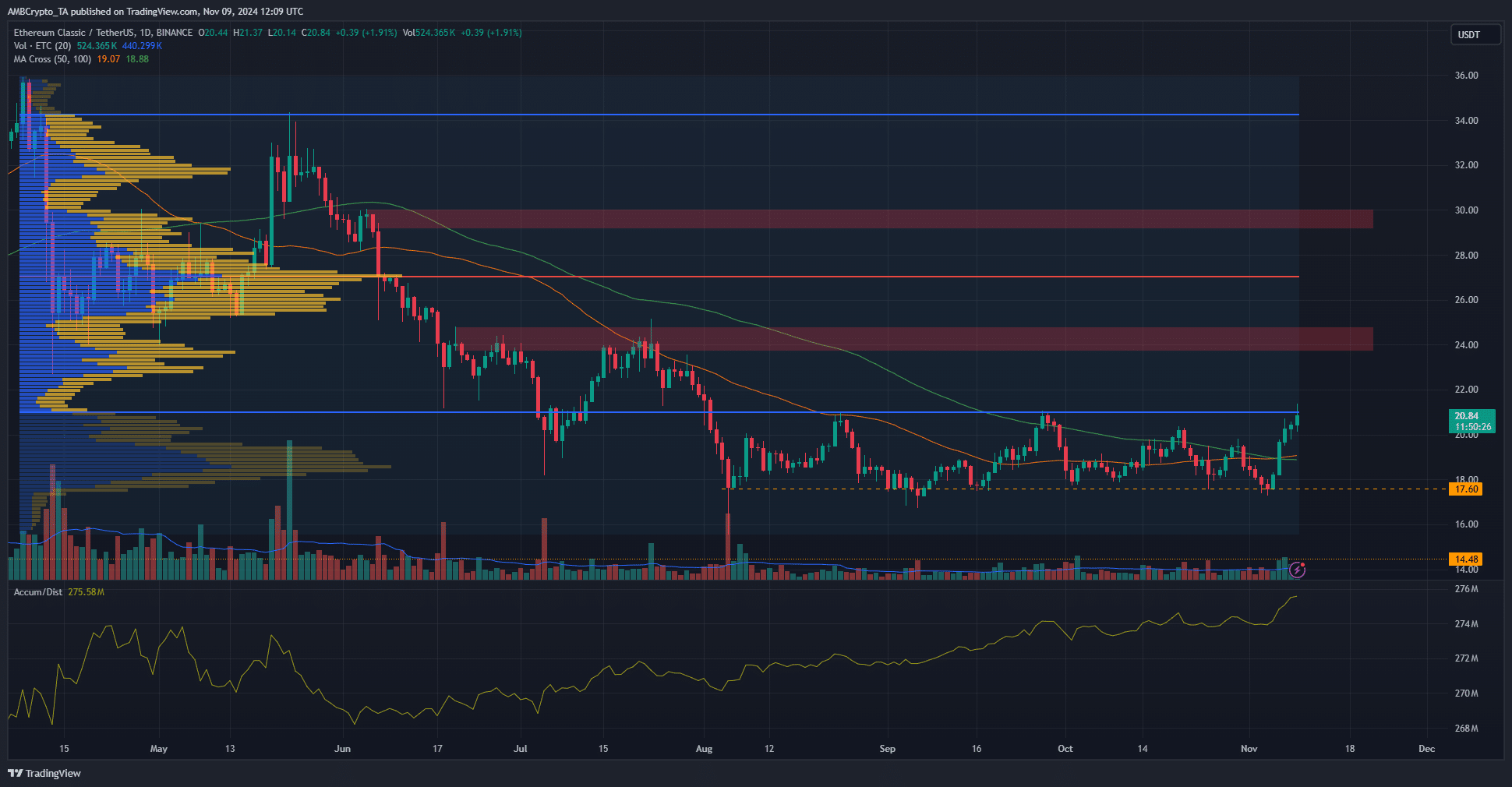
Task: Click the 274M Accum/Dist axis label
Action: (x=1466, y=624)
